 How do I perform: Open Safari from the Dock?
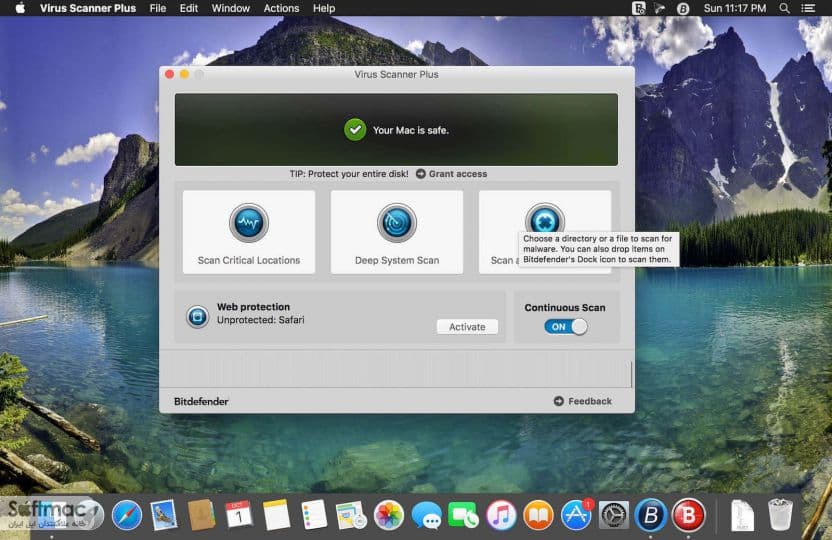[127, 515]
